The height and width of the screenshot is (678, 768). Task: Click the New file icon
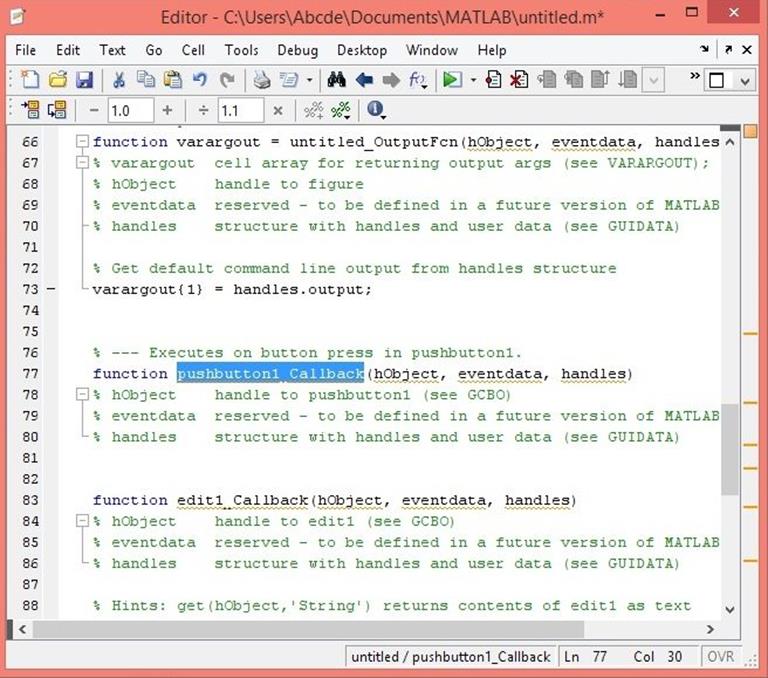click(31, 80)
